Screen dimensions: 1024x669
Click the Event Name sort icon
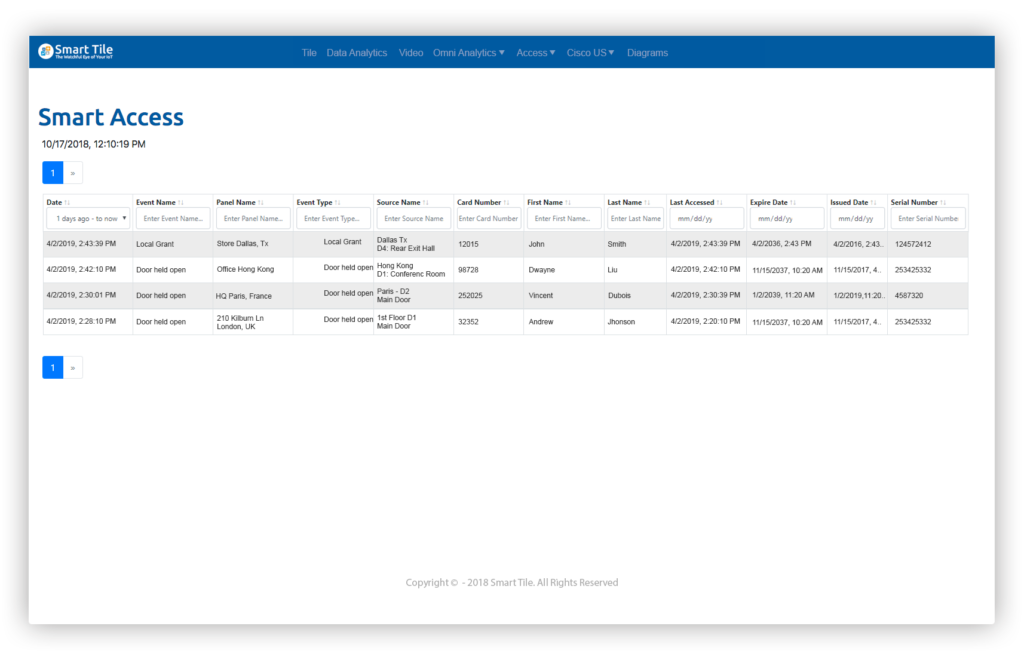[181, 201]
